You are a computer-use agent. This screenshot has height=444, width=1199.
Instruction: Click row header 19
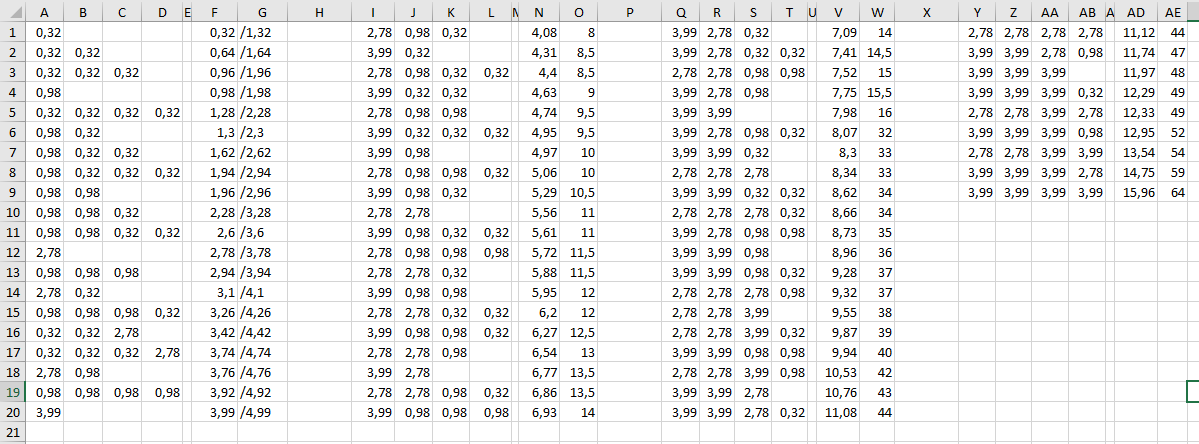pyautogui.click(x=13, y=392)
